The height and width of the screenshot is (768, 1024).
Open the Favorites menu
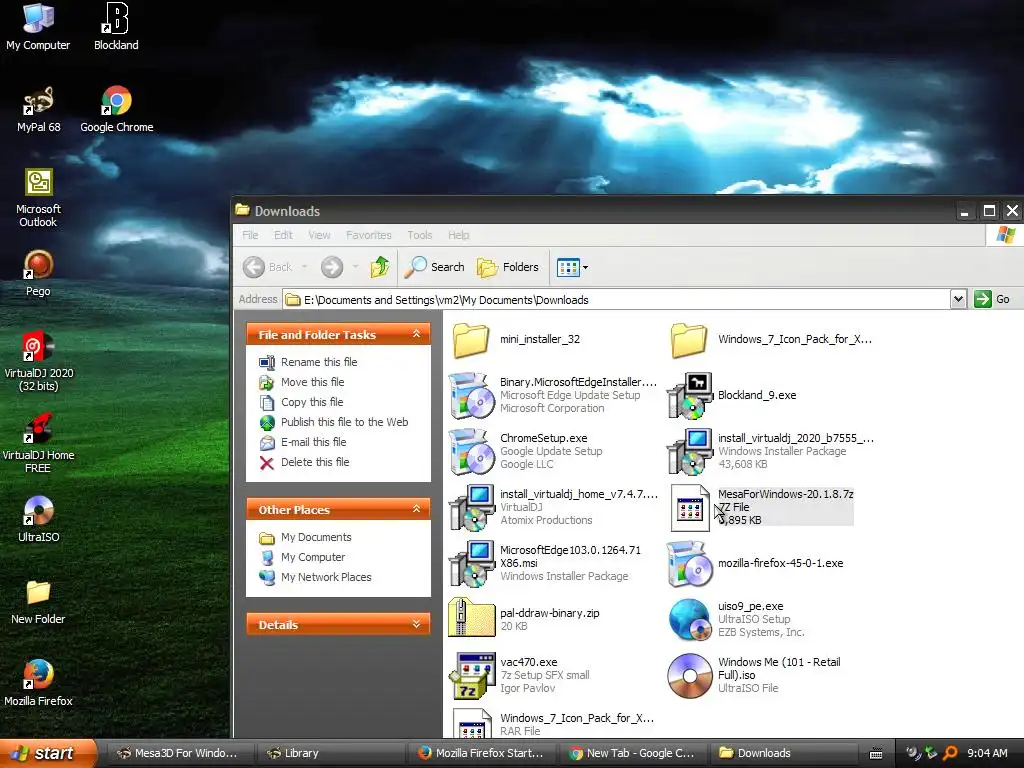point(369,235)
